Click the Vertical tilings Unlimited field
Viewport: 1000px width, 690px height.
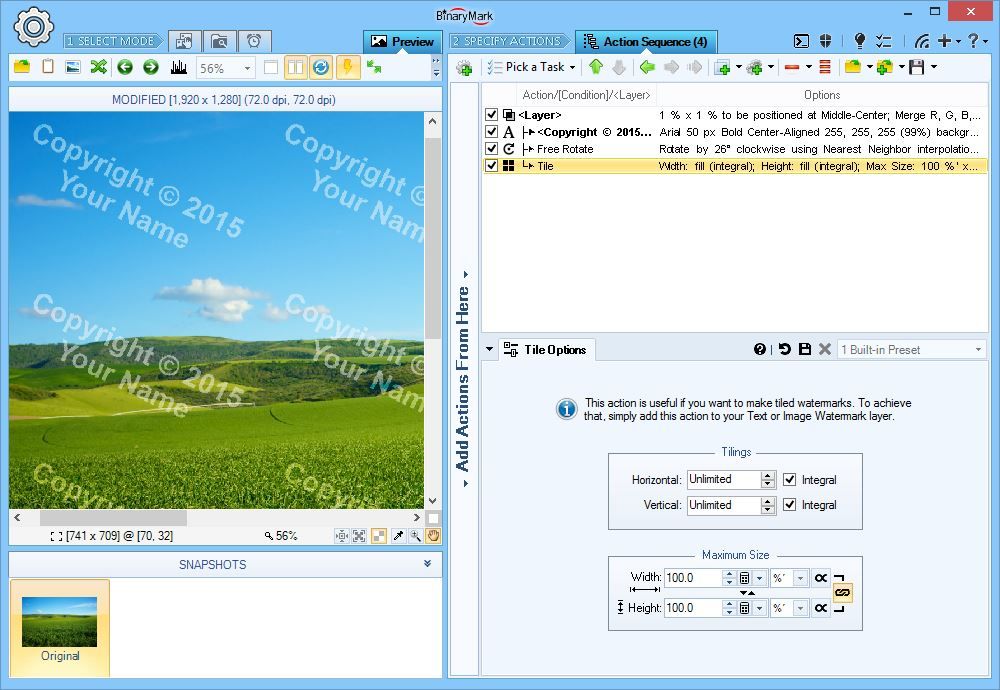724,505
